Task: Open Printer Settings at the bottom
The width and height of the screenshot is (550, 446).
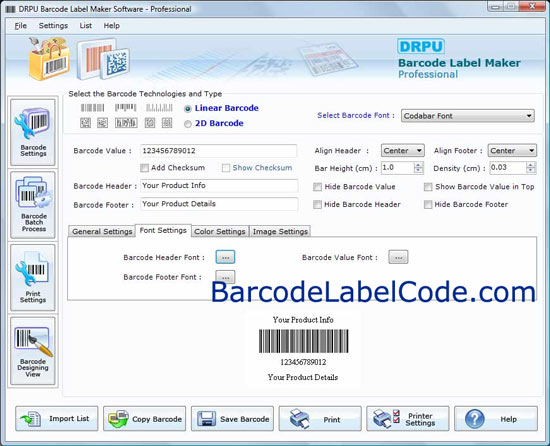Action: pos(408,418)
